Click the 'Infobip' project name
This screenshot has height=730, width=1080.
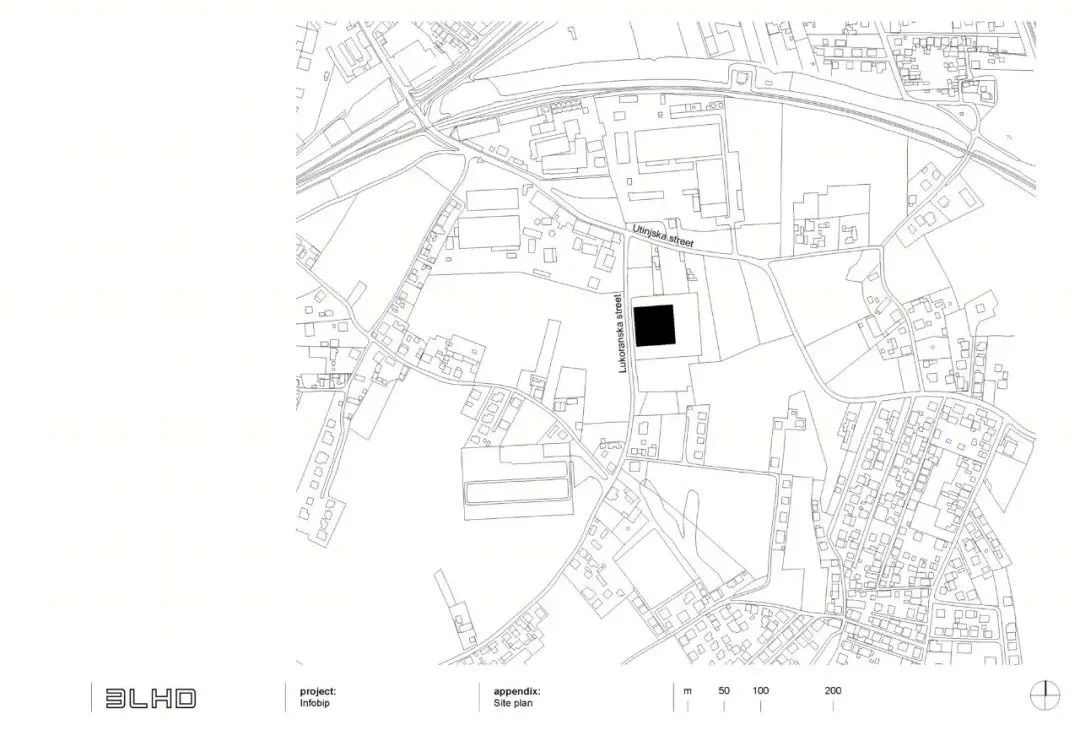point(314,703)
